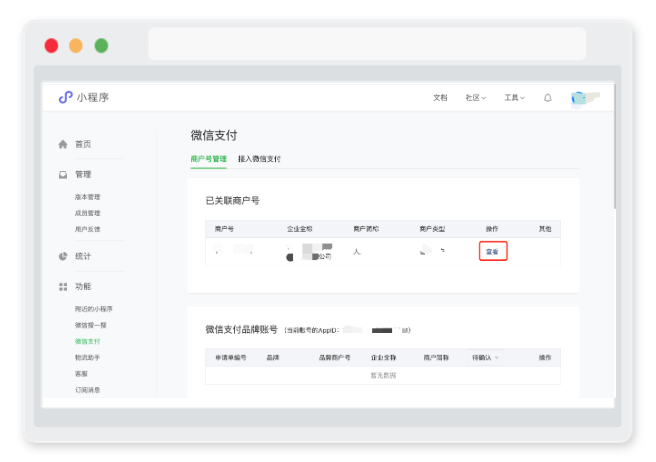656x462 pixels.
Task: Open 附近的小程序 in the sidebar
Action: point(94,309)
